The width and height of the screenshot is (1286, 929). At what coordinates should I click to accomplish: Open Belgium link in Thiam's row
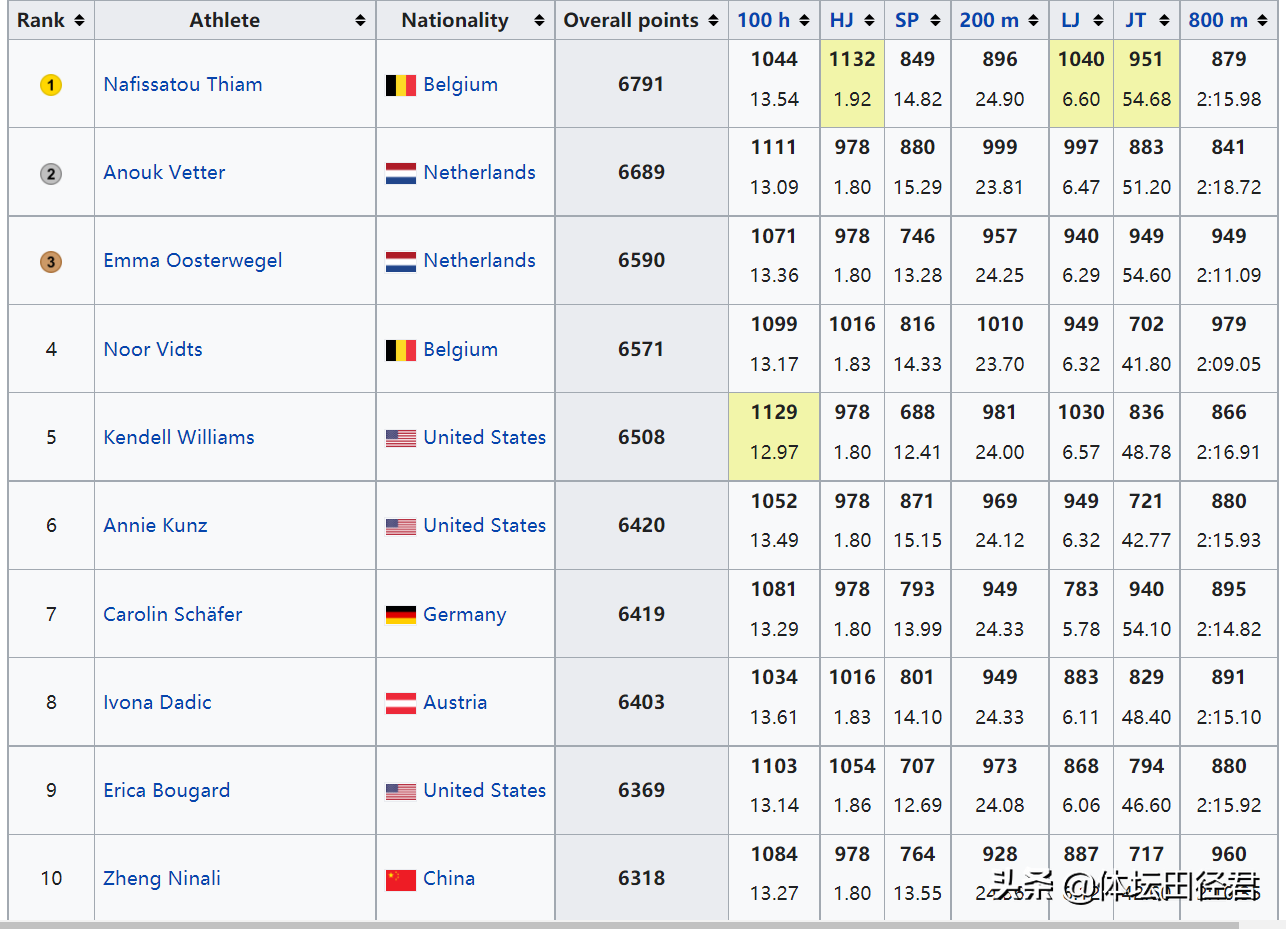(460, 85)
